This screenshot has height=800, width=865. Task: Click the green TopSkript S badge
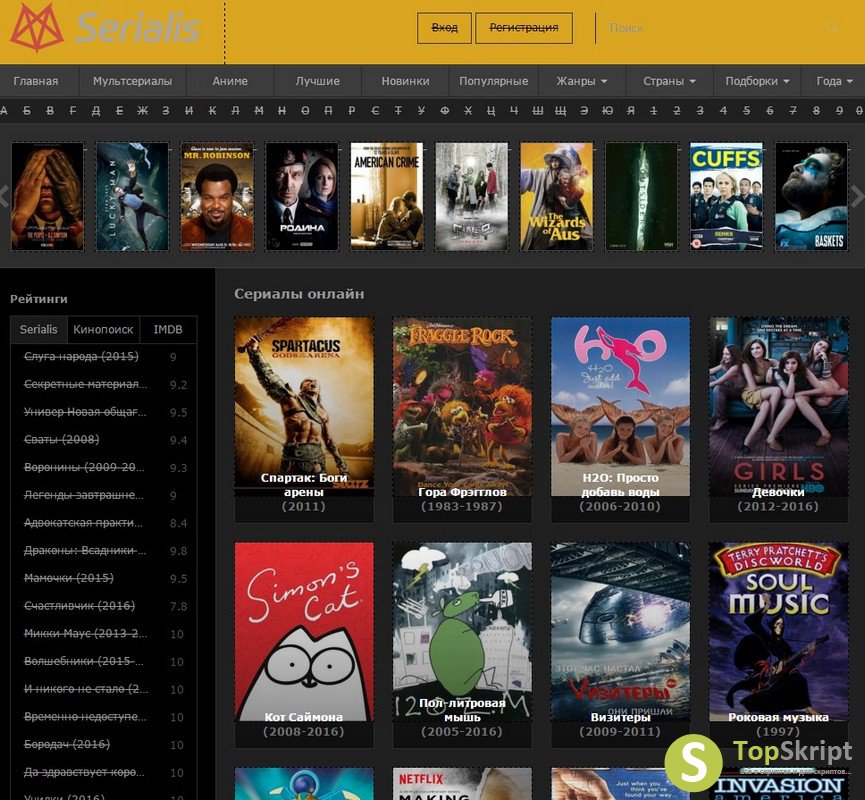click(693, 763)
